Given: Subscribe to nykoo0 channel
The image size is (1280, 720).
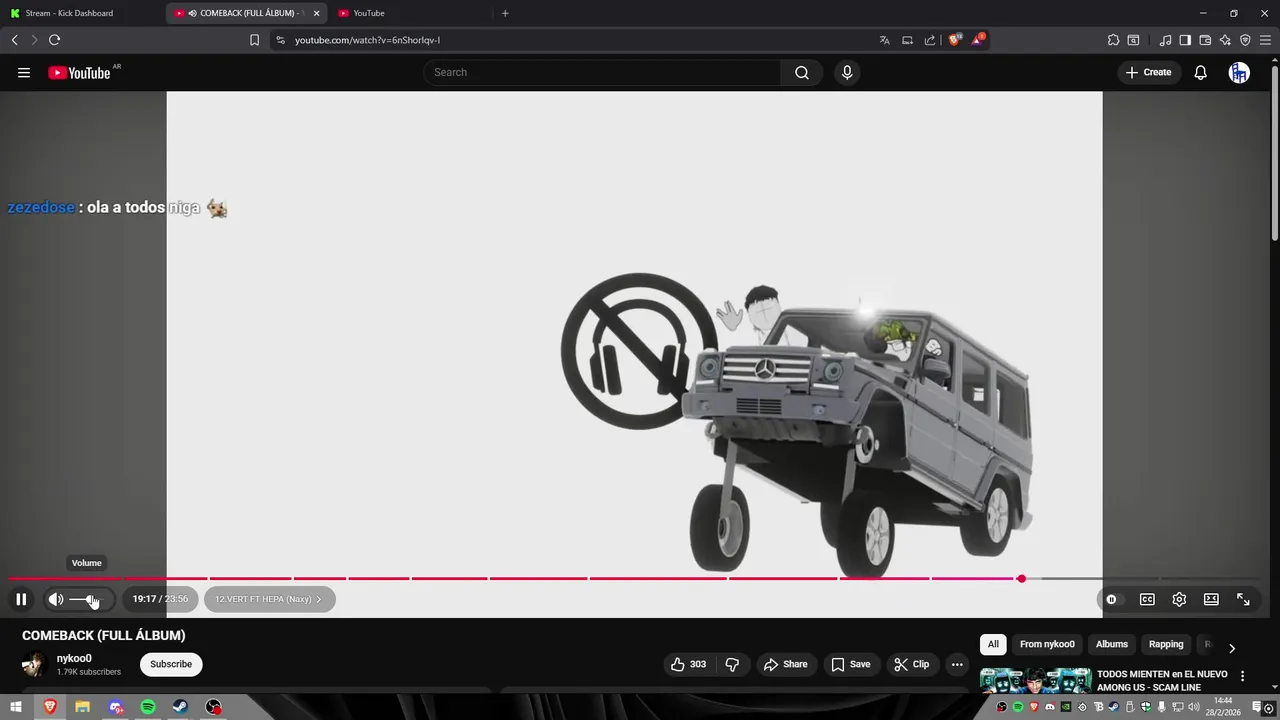Looking at the screenshot, I should 171,664.
